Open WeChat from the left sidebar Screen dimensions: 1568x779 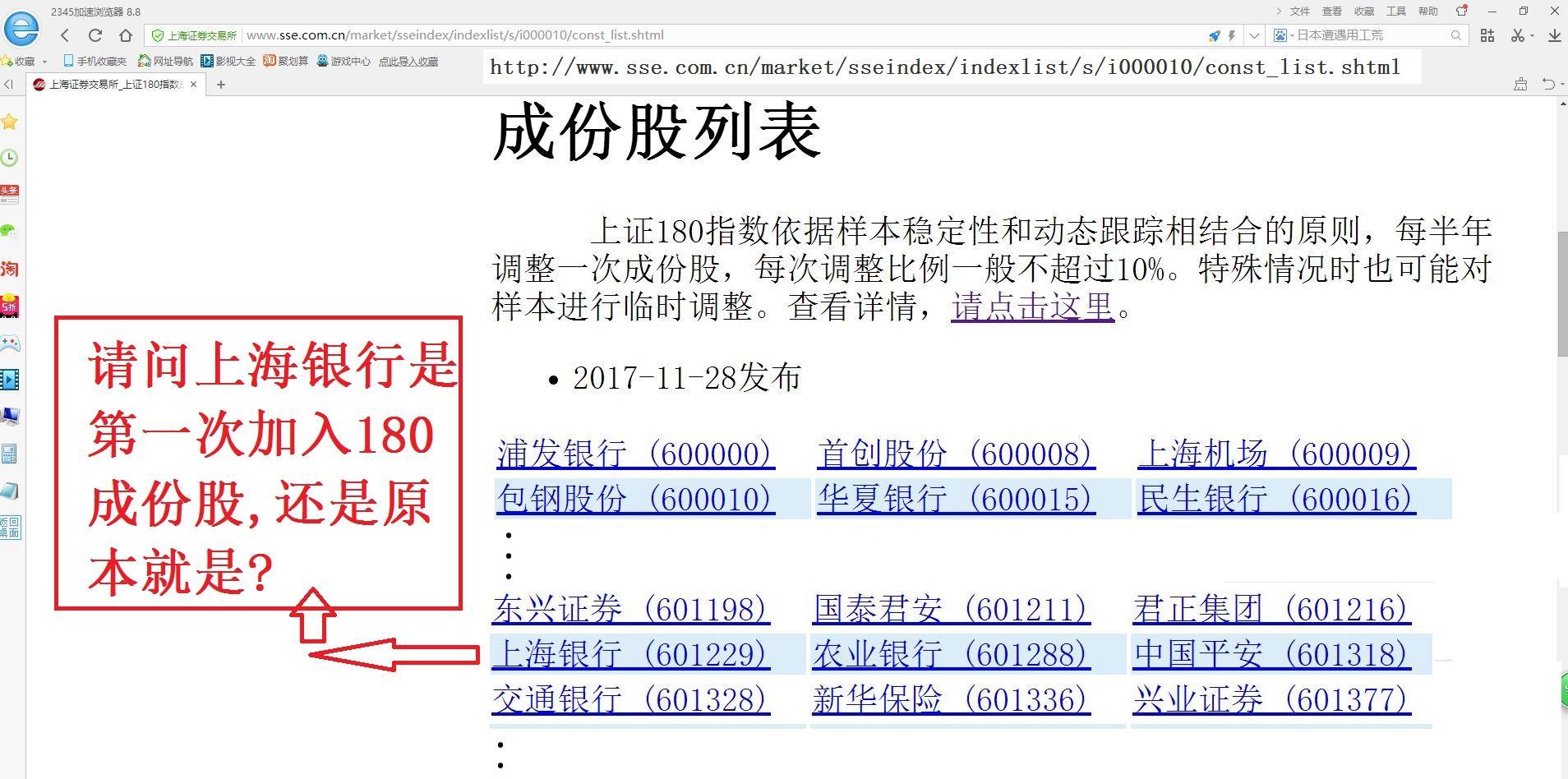11,230
